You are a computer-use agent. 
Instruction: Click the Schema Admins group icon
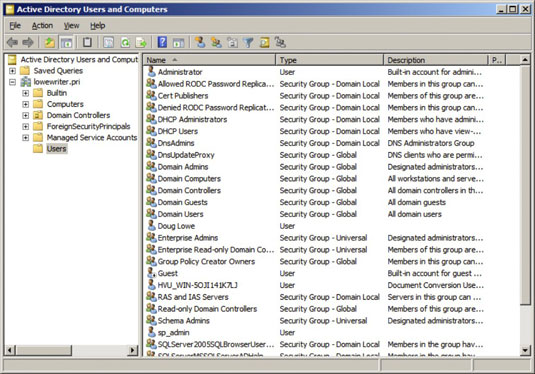pyautogui.click(x=151, y=320)
